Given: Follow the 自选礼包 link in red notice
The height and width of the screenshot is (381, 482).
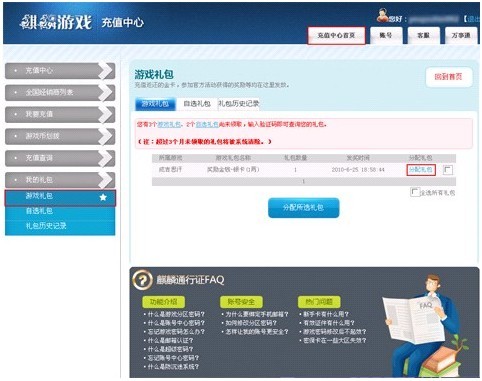Looking at the screenshot, I should click(207, 124).
